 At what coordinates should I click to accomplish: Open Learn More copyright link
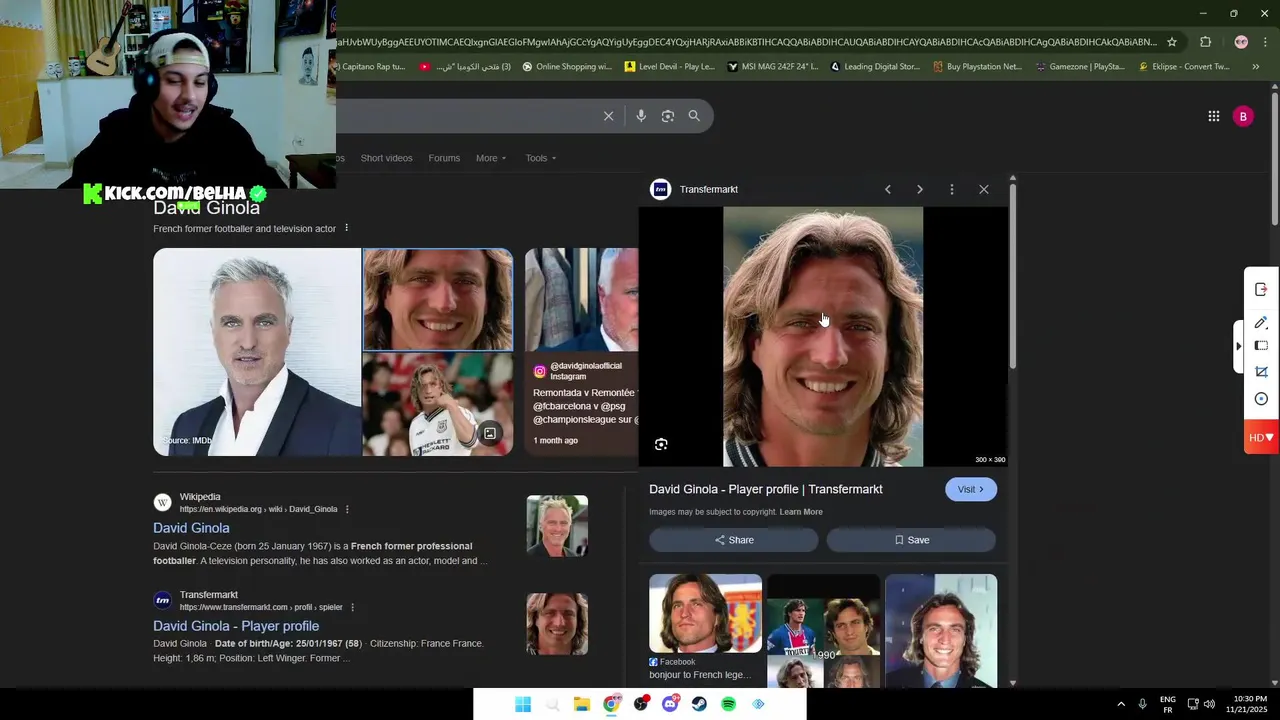coord(801,512)
